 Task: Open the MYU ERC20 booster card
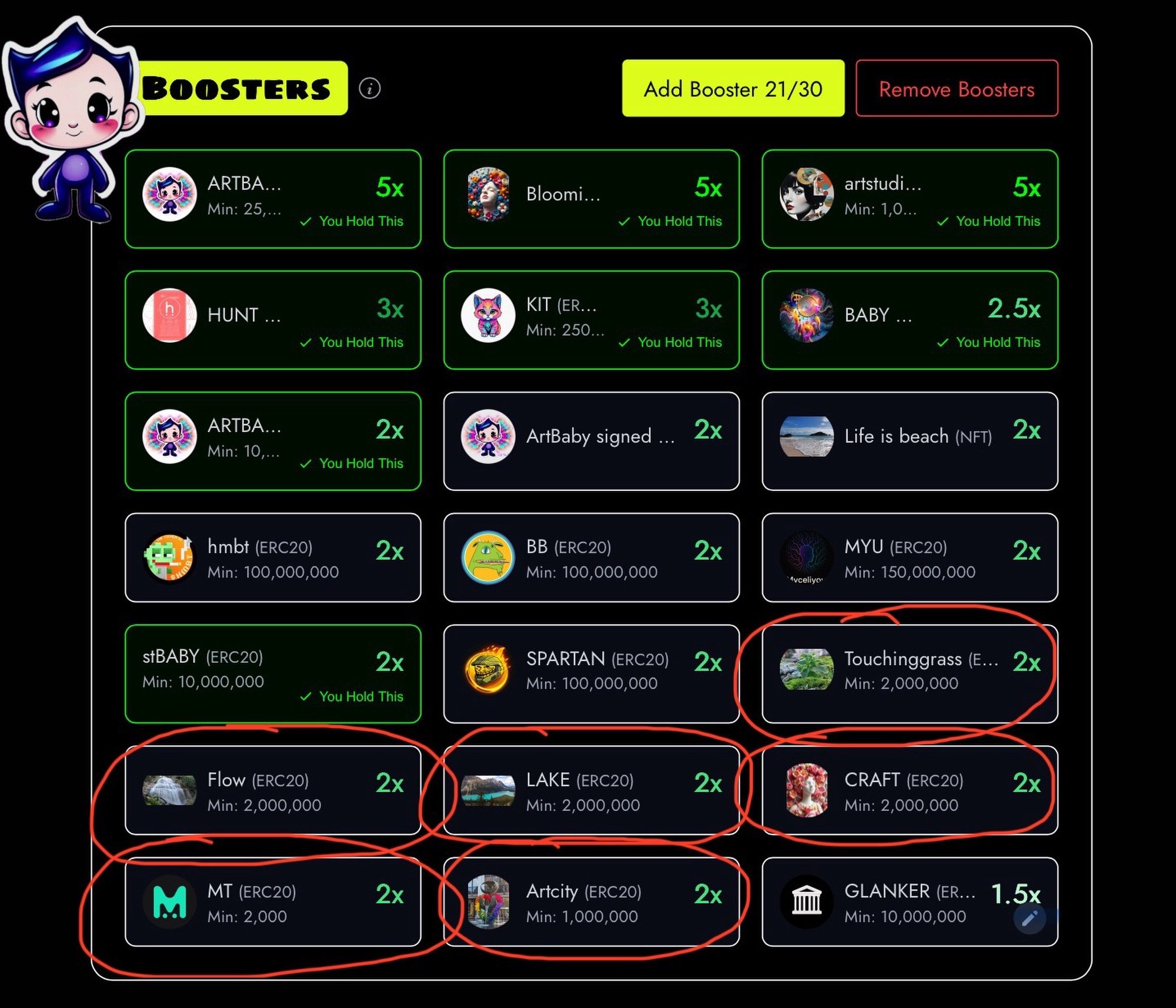click(910, 558)
